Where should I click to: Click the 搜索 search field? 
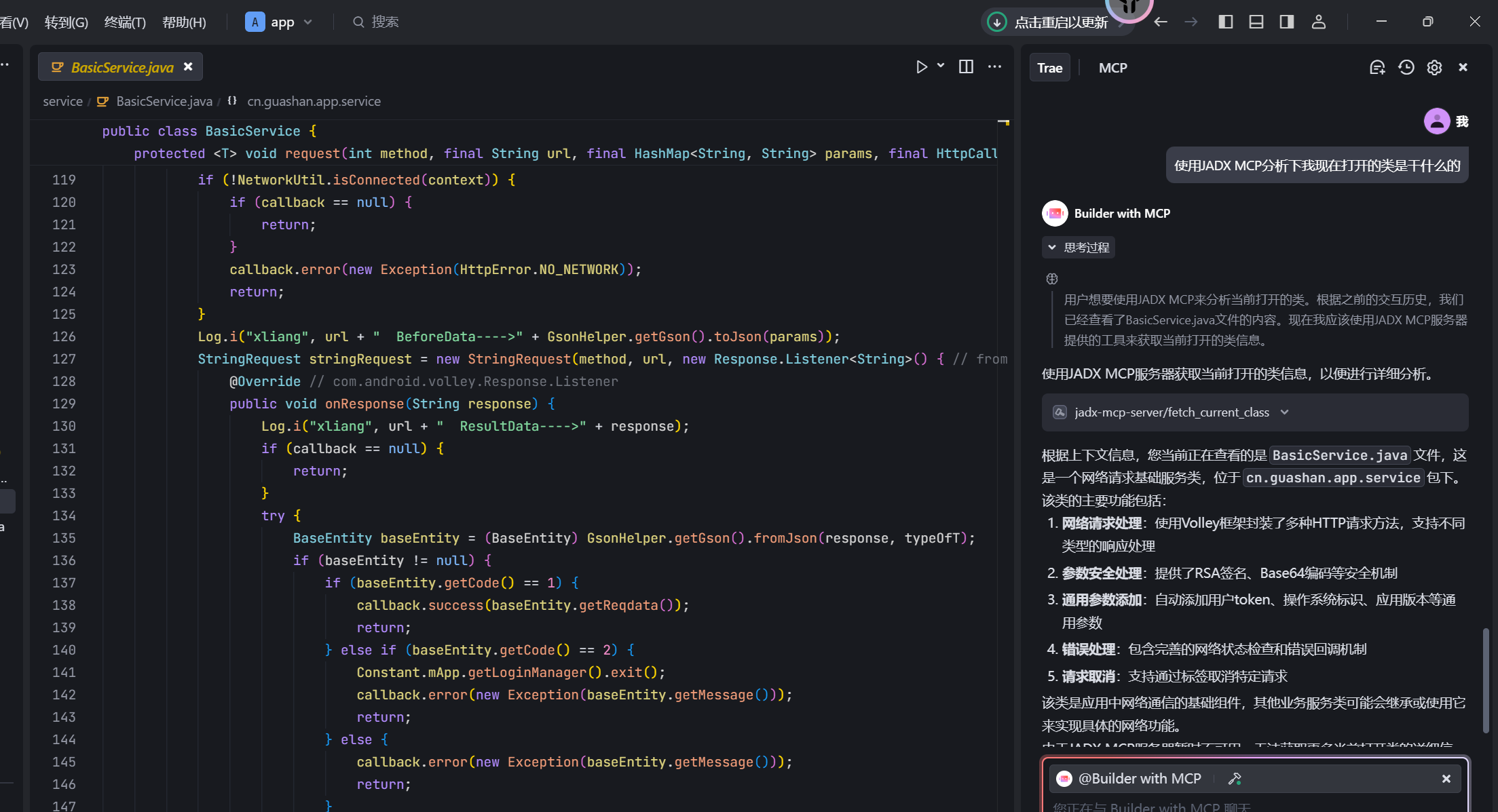pos(384,22)
